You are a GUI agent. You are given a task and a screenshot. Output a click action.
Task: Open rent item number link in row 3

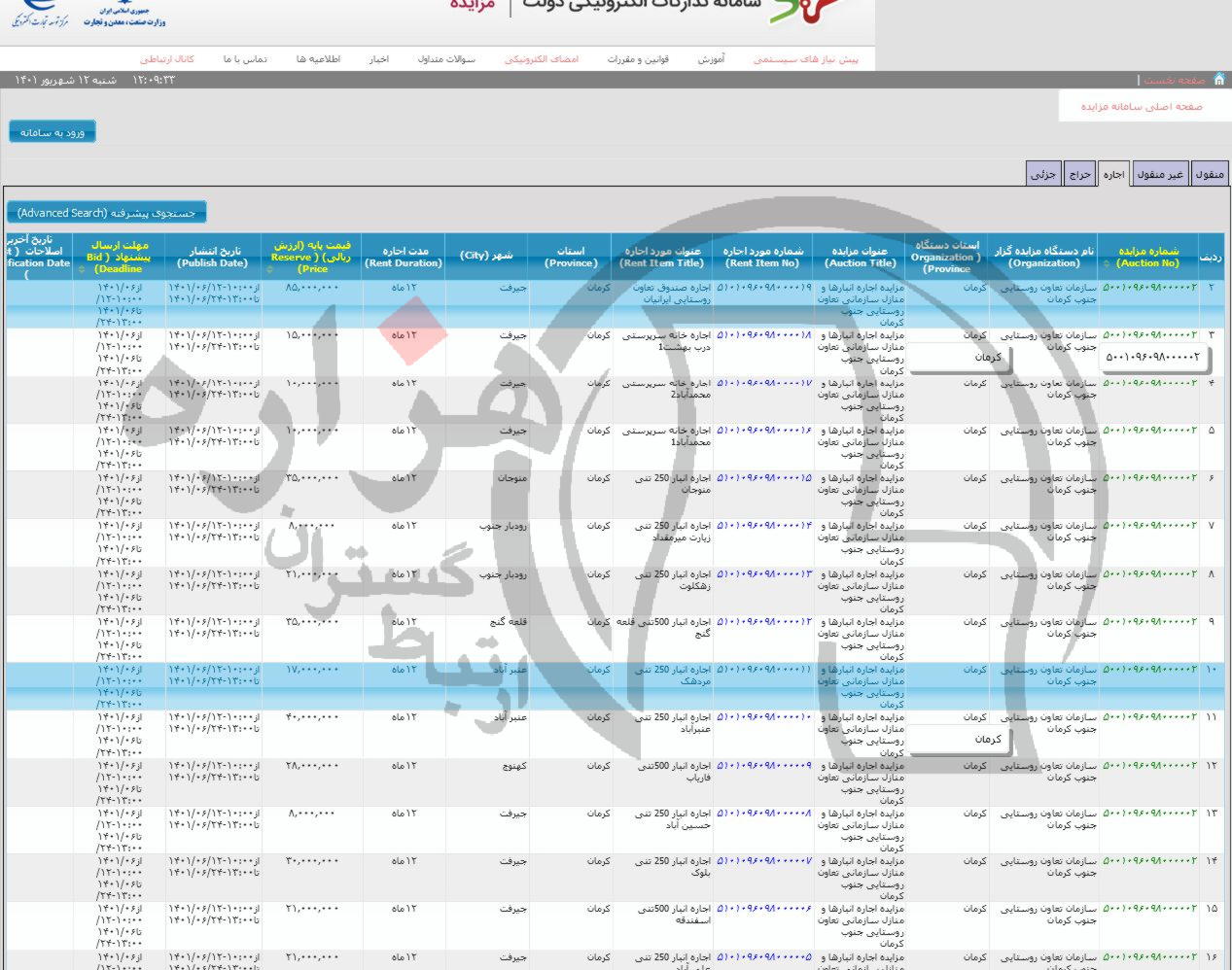pos(763,335)
